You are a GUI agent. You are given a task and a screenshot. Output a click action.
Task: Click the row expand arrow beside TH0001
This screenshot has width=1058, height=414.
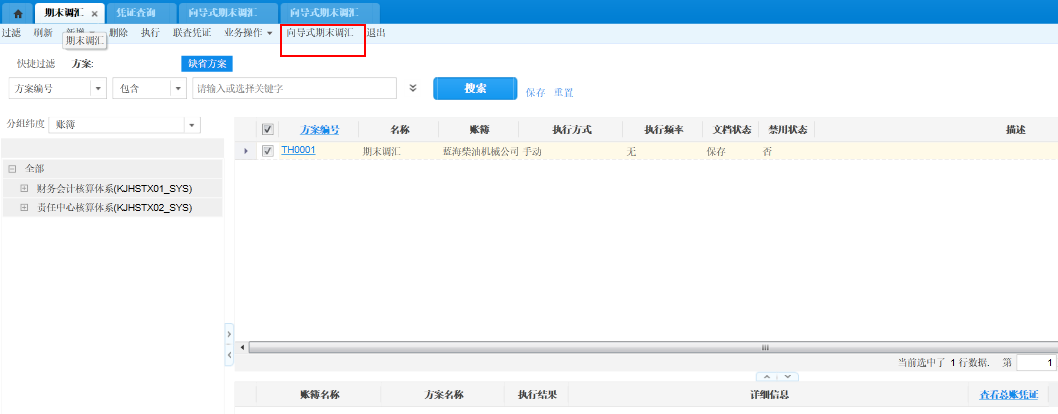pos(246,151)
